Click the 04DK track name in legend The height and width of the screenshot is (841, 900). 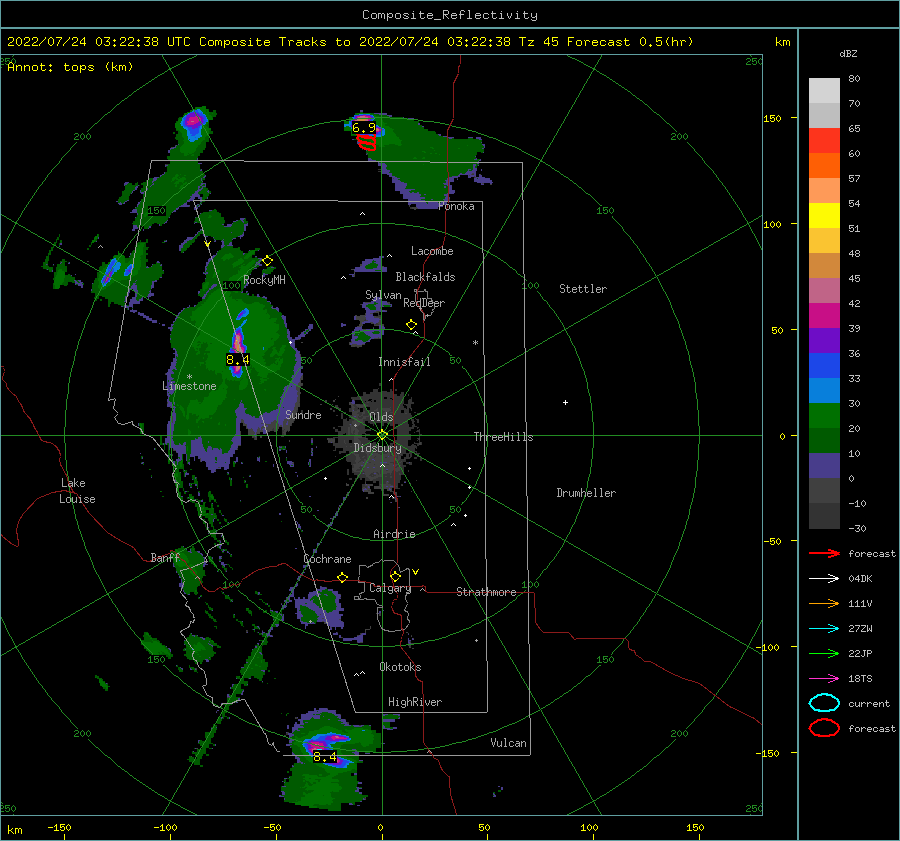click(x=860, y=579)
